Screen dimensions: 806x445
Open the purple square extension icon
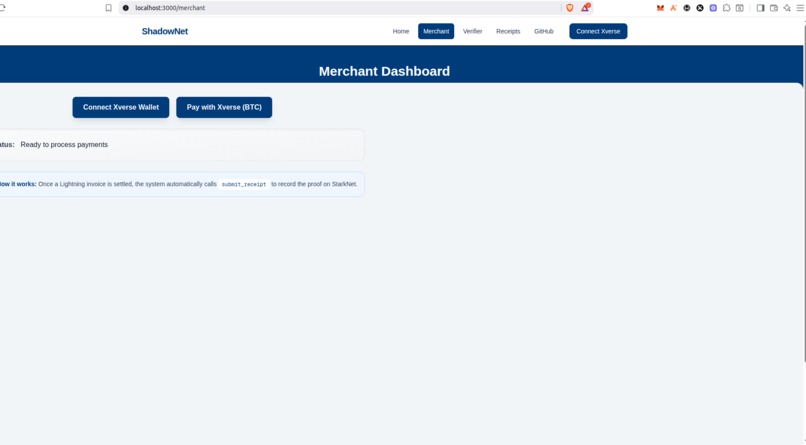[x=713, y=8]
